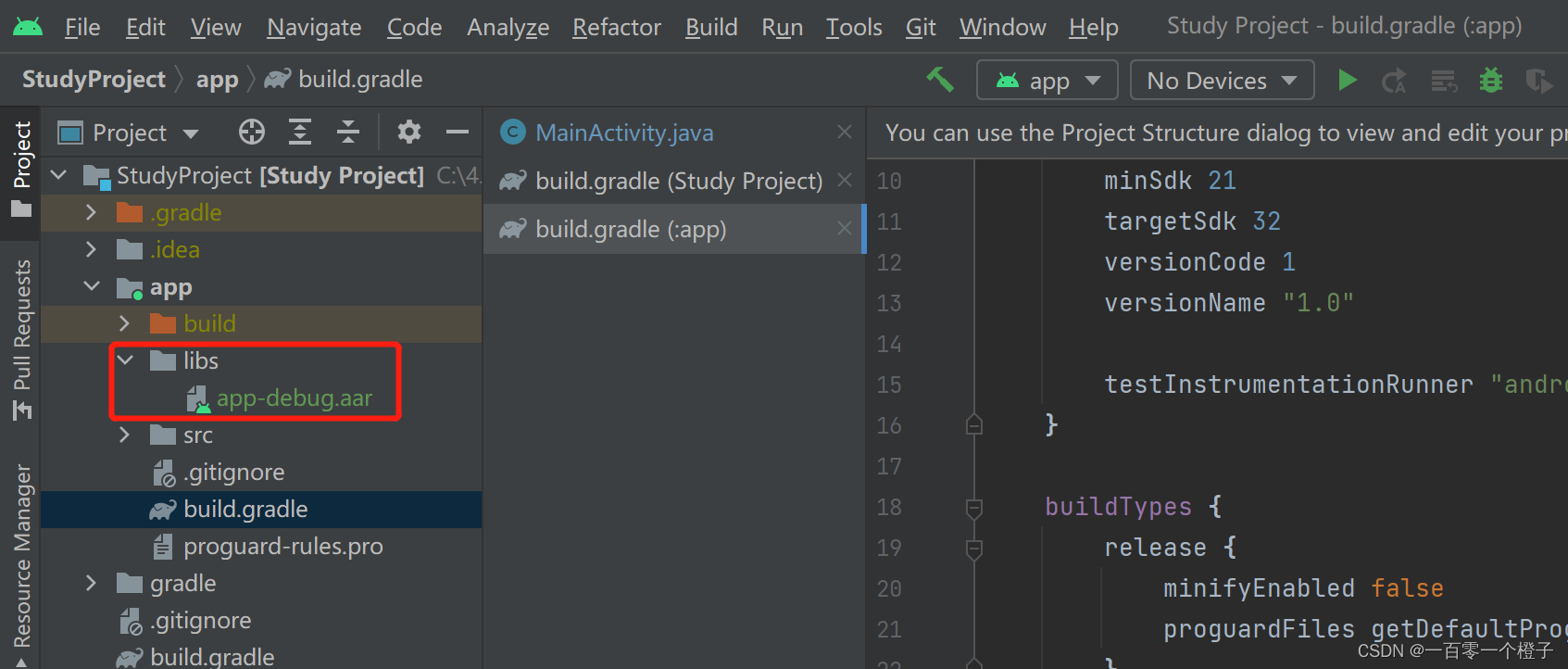1568x669 pixels.
Task: Click Select Opened File target icon
Action: pyautogui.click(x=251, y=133)
